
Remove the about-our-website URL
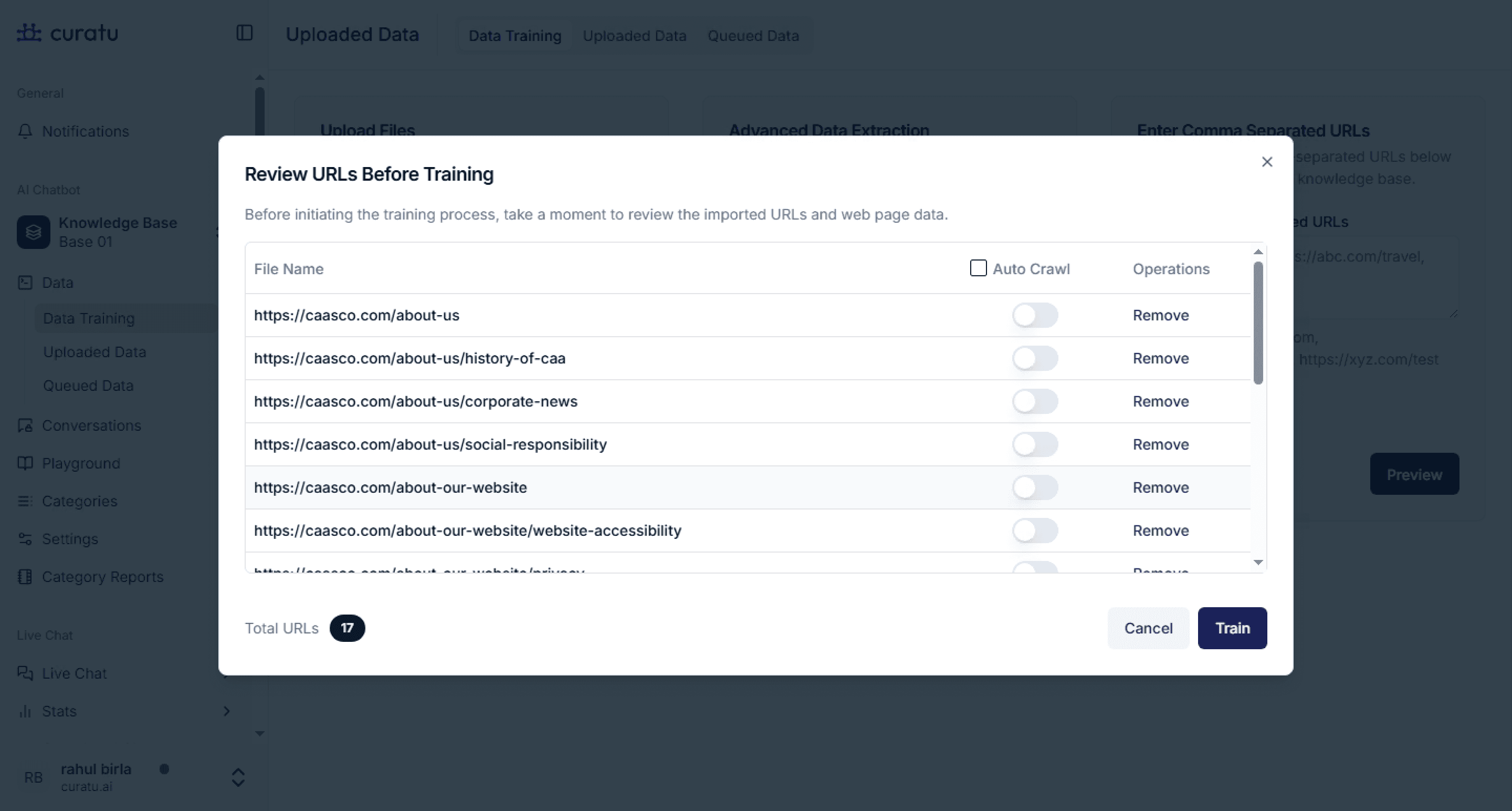[x=1160, y=487]
